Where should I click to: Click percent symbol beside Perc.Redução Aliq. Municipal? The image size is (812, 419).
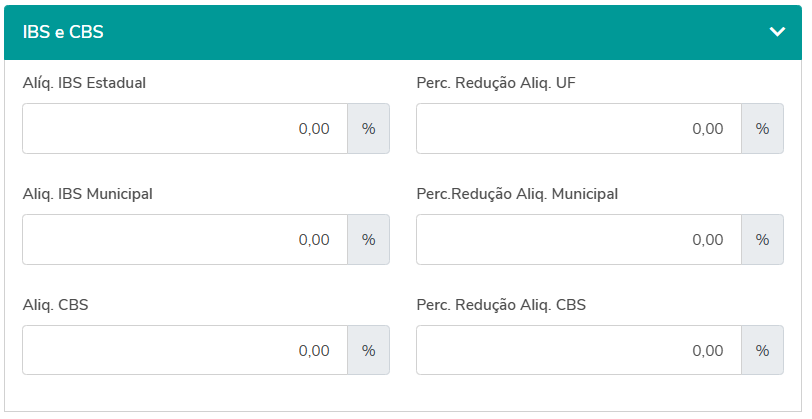[x=762, y=240]
